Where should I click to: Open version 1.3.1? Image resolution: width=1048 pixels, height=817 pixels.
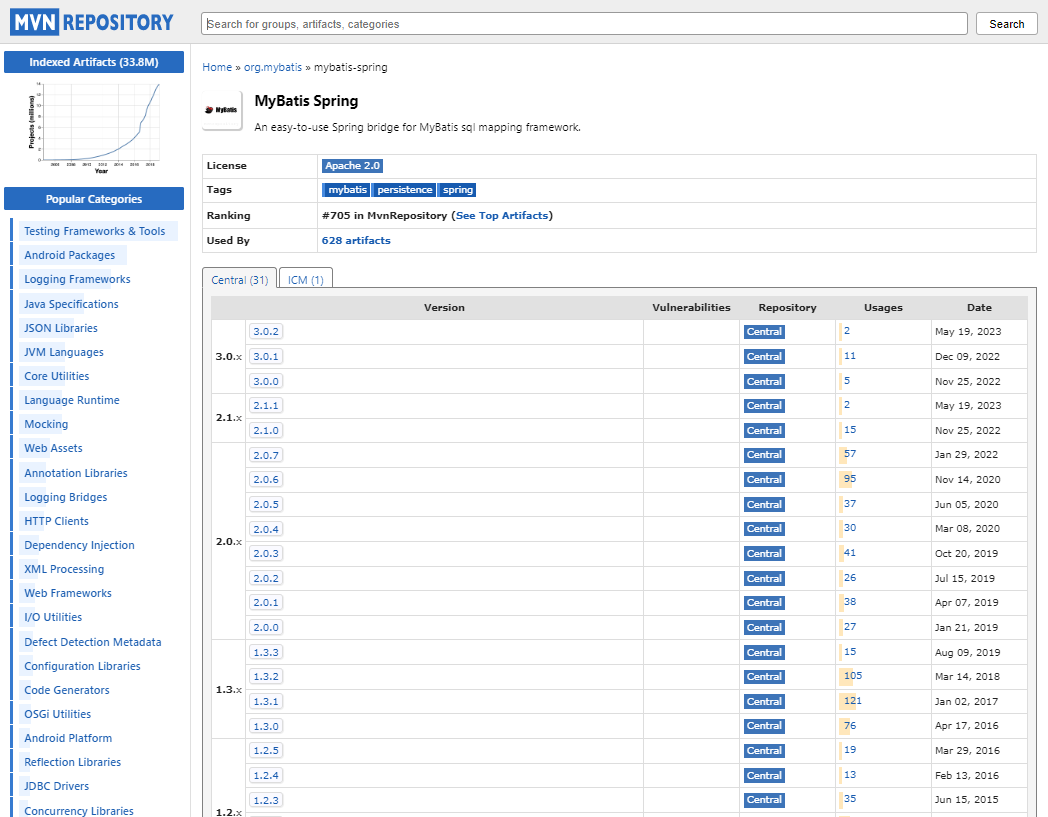click(x=266, y=701)
